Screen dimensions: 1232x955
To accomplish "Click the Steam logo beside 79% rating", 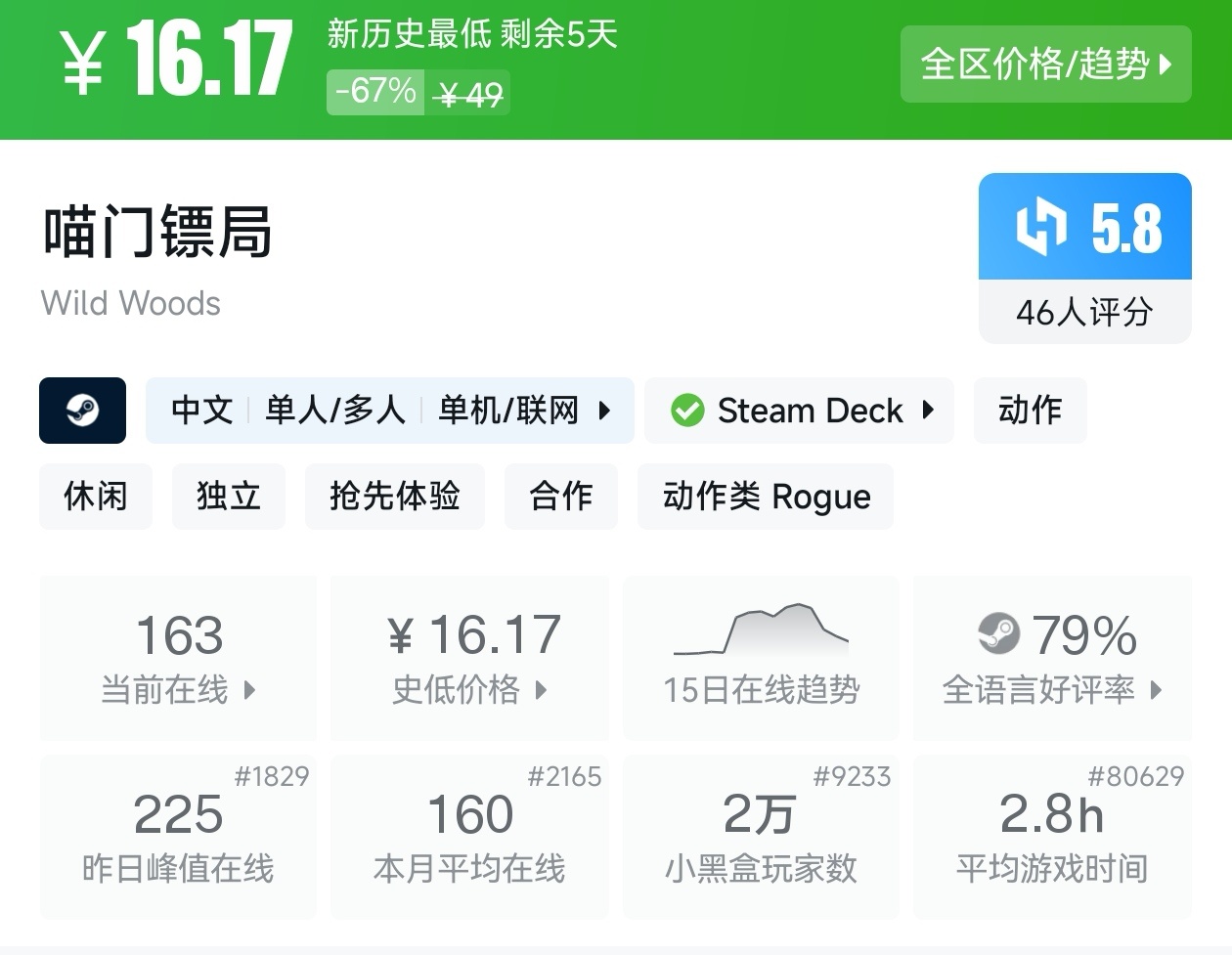I will point(998,634).
